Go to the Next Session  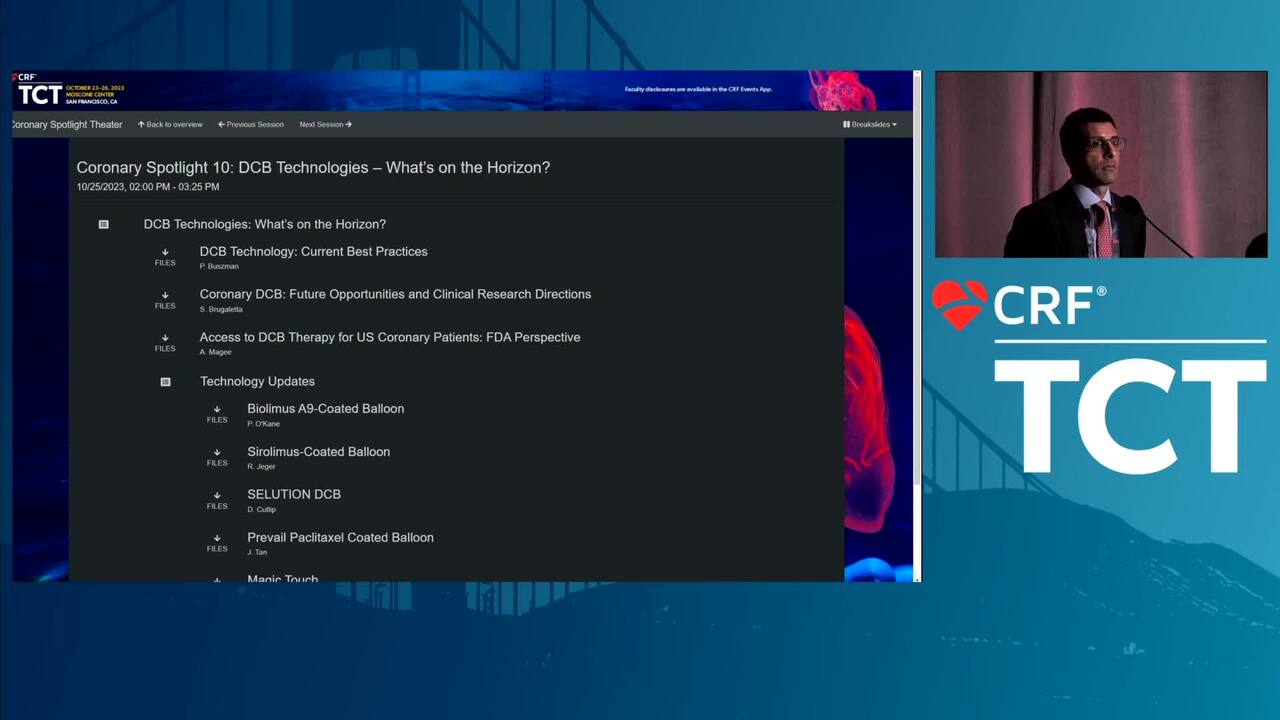tap(325, 125)
